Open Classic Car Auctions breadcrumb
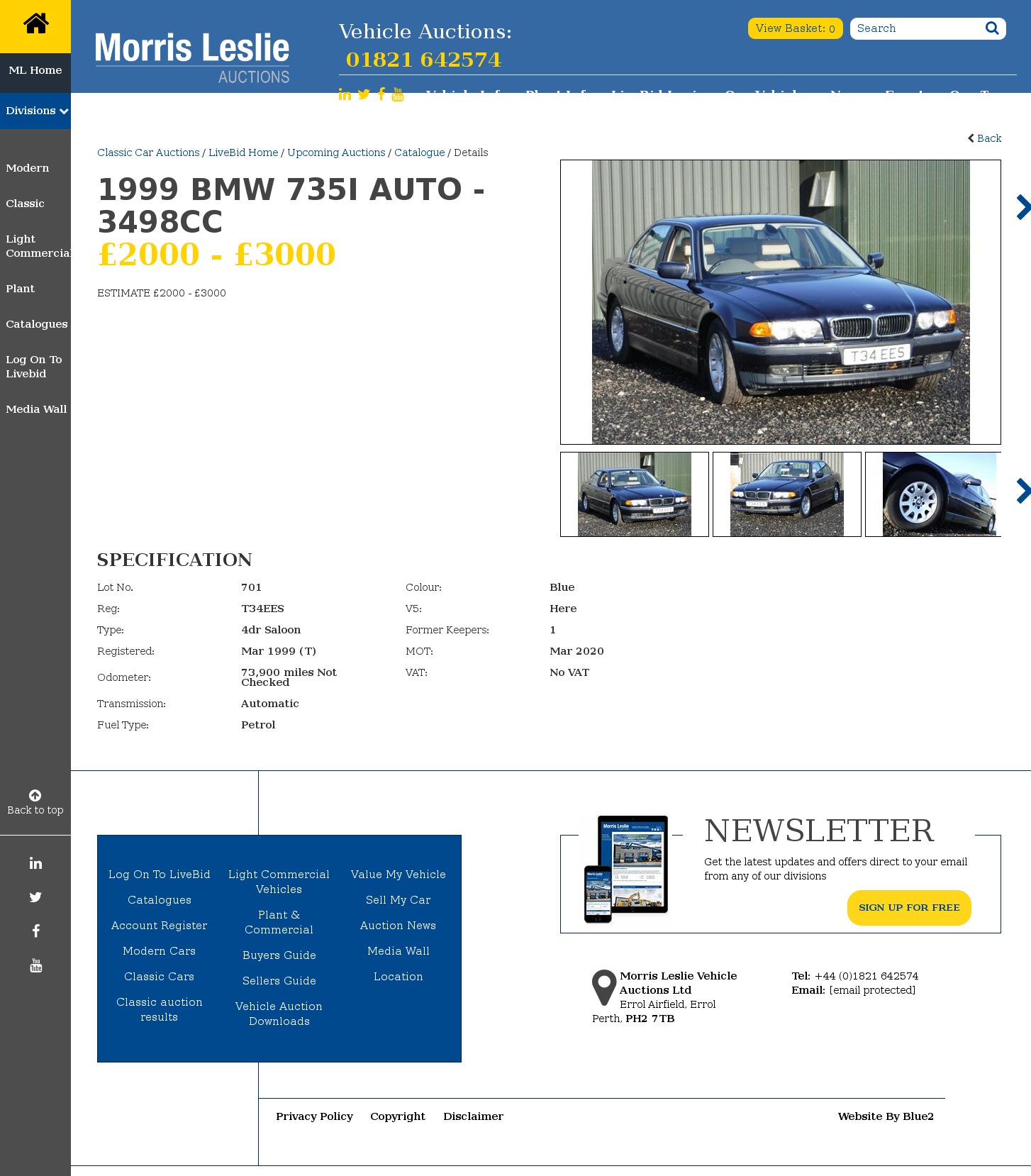 pos(148,152)
